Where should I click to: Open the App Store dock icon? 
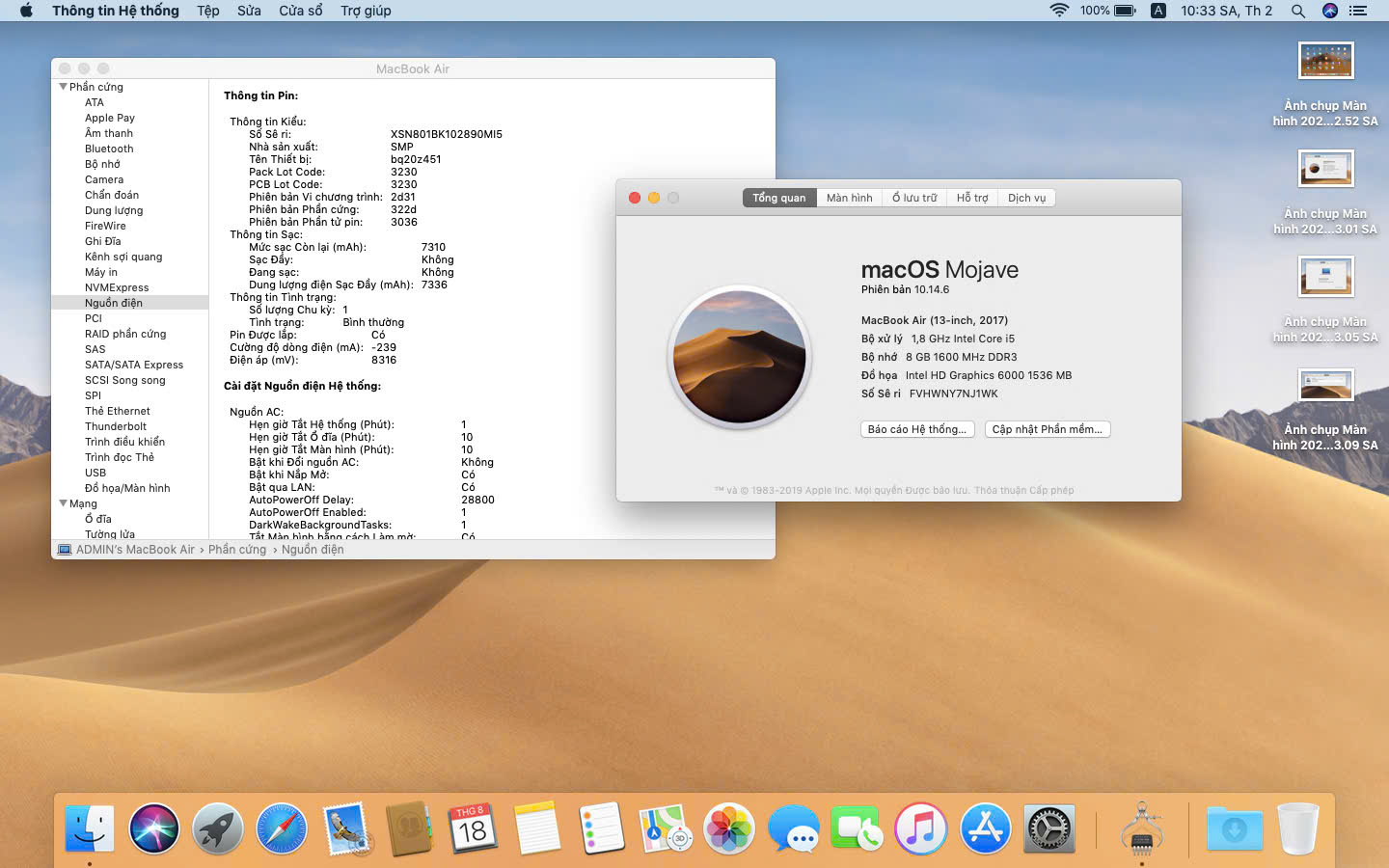985,829
